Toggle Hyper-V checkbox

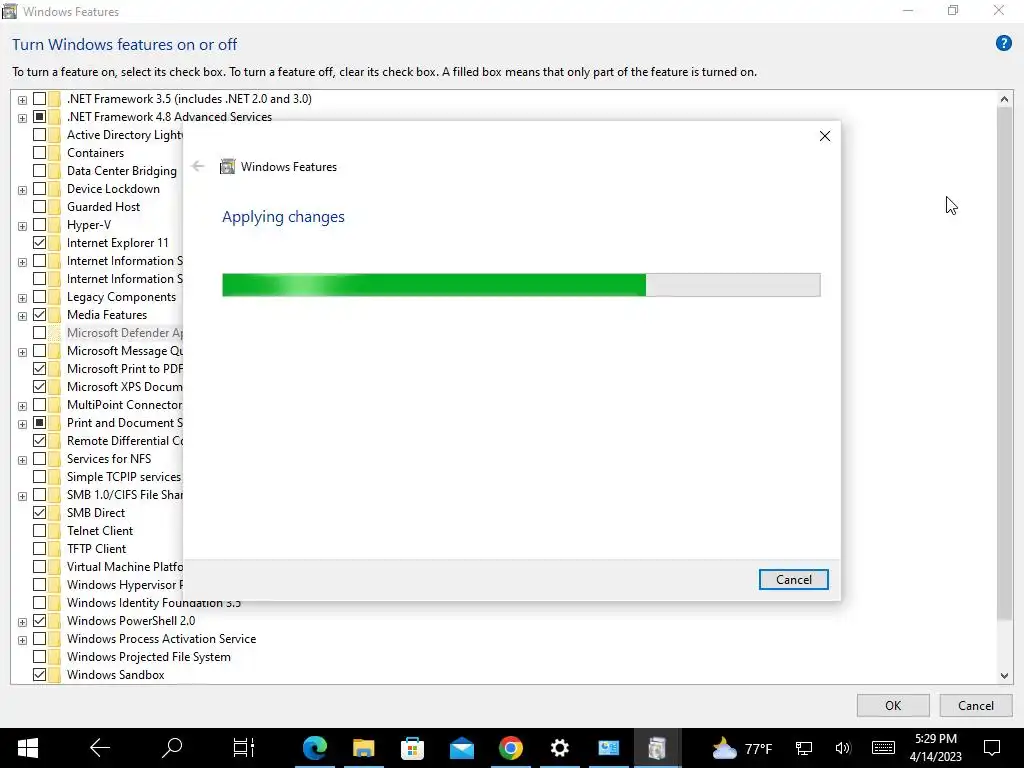coord(39,225)
